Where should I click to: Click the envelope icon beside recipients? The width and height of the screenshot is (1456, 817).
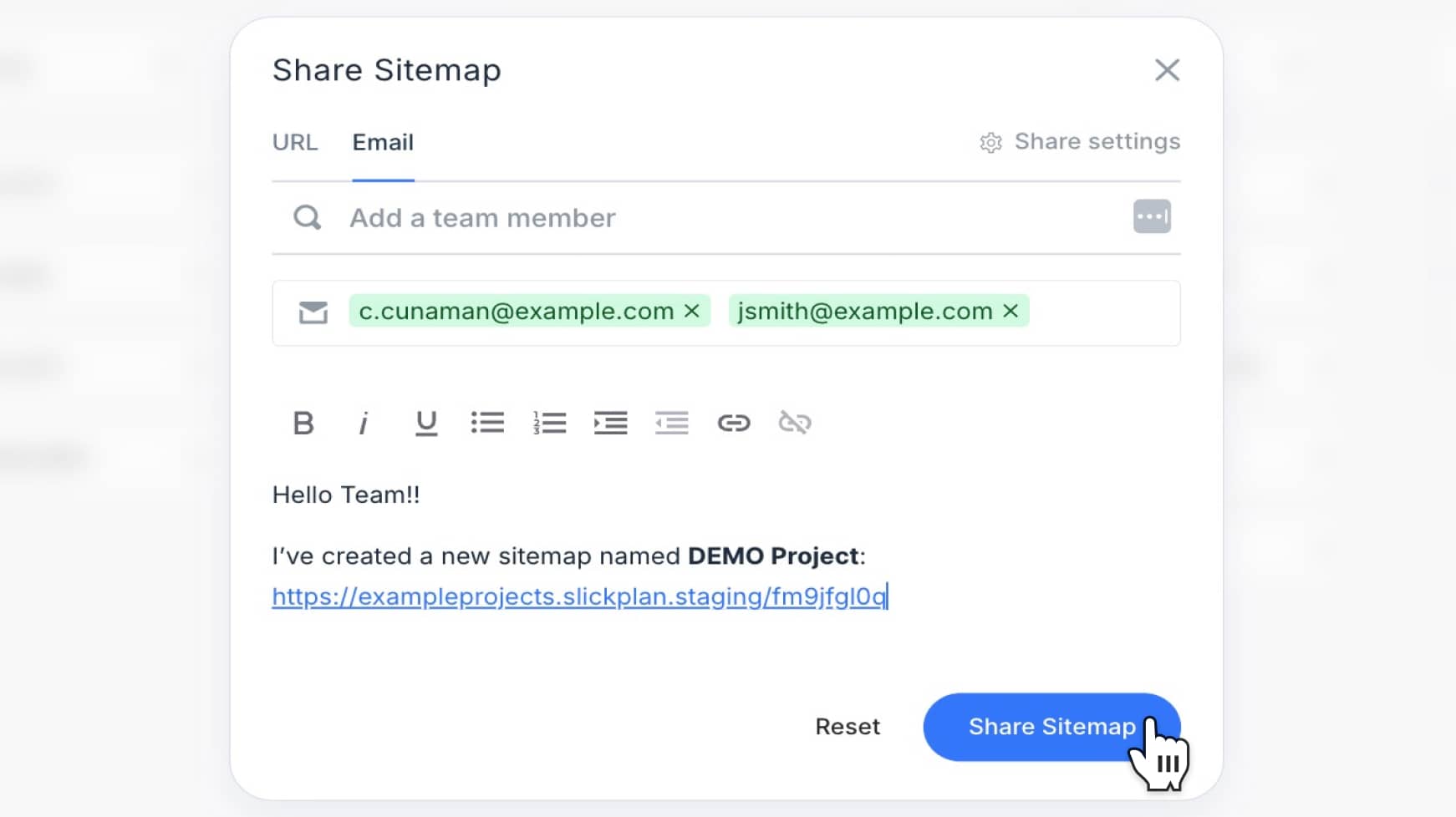click(313, 313)
